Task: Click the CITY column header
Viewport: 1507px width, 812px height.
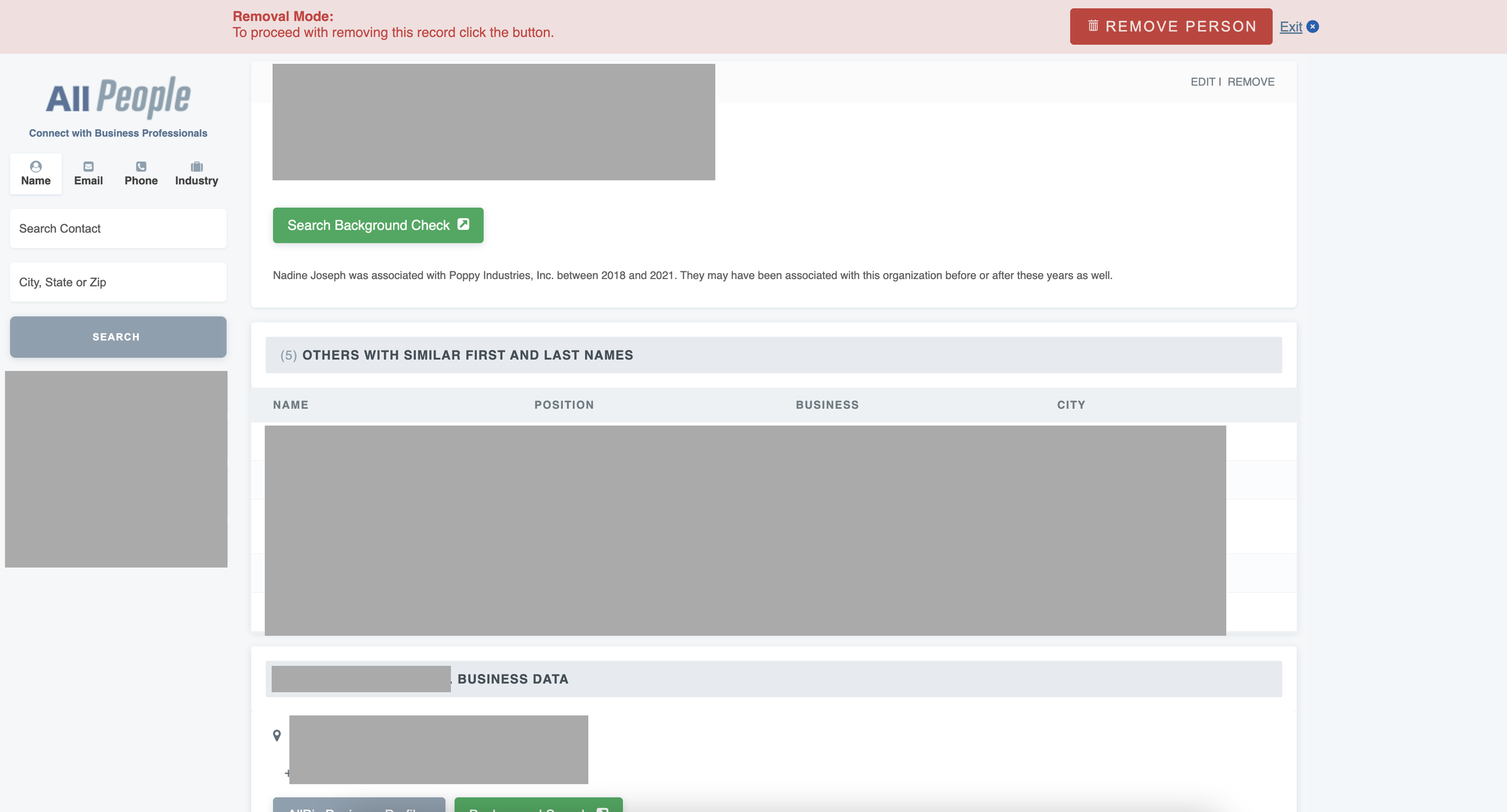Action: (x=1071, y=405)
